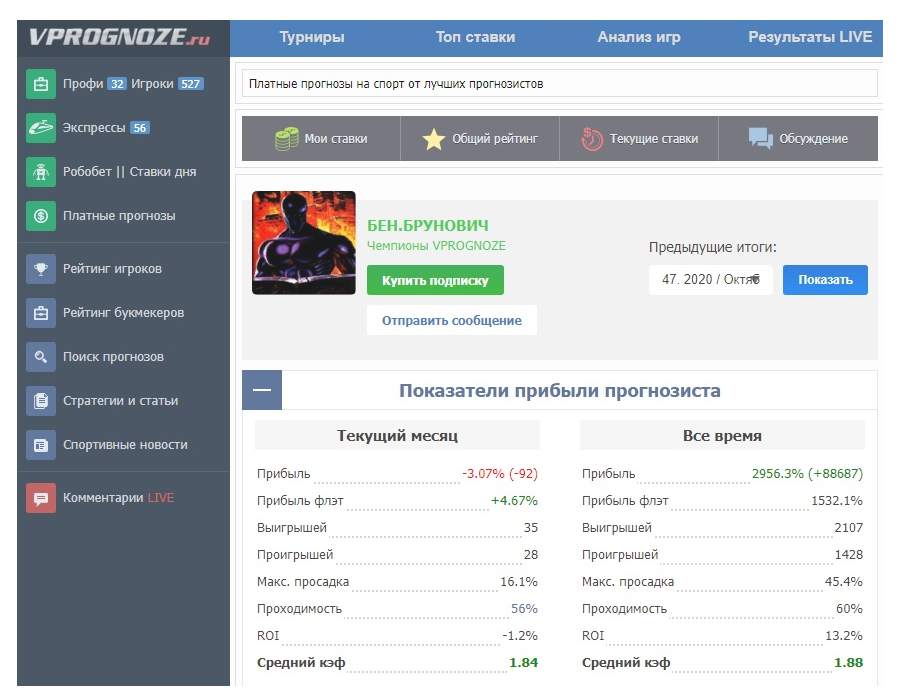Open Анализ игр in top navigation

(639, 38)
